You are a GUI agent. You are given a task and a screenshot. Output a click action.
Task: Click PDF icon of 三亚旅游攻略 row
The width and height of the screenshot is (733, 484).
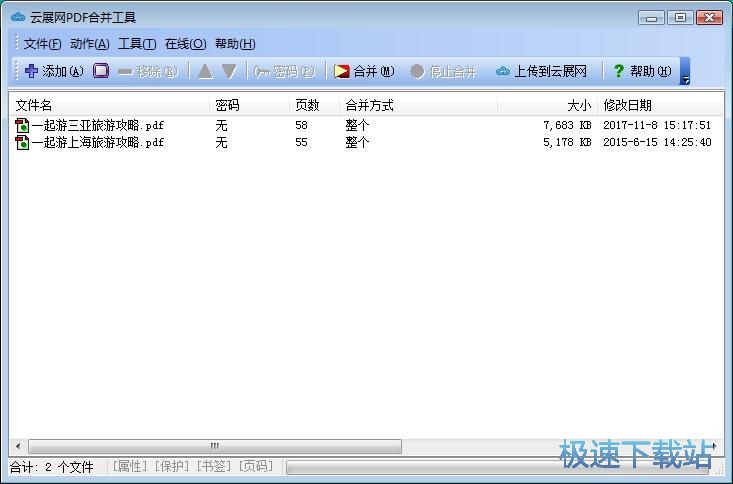coord(22,125)
